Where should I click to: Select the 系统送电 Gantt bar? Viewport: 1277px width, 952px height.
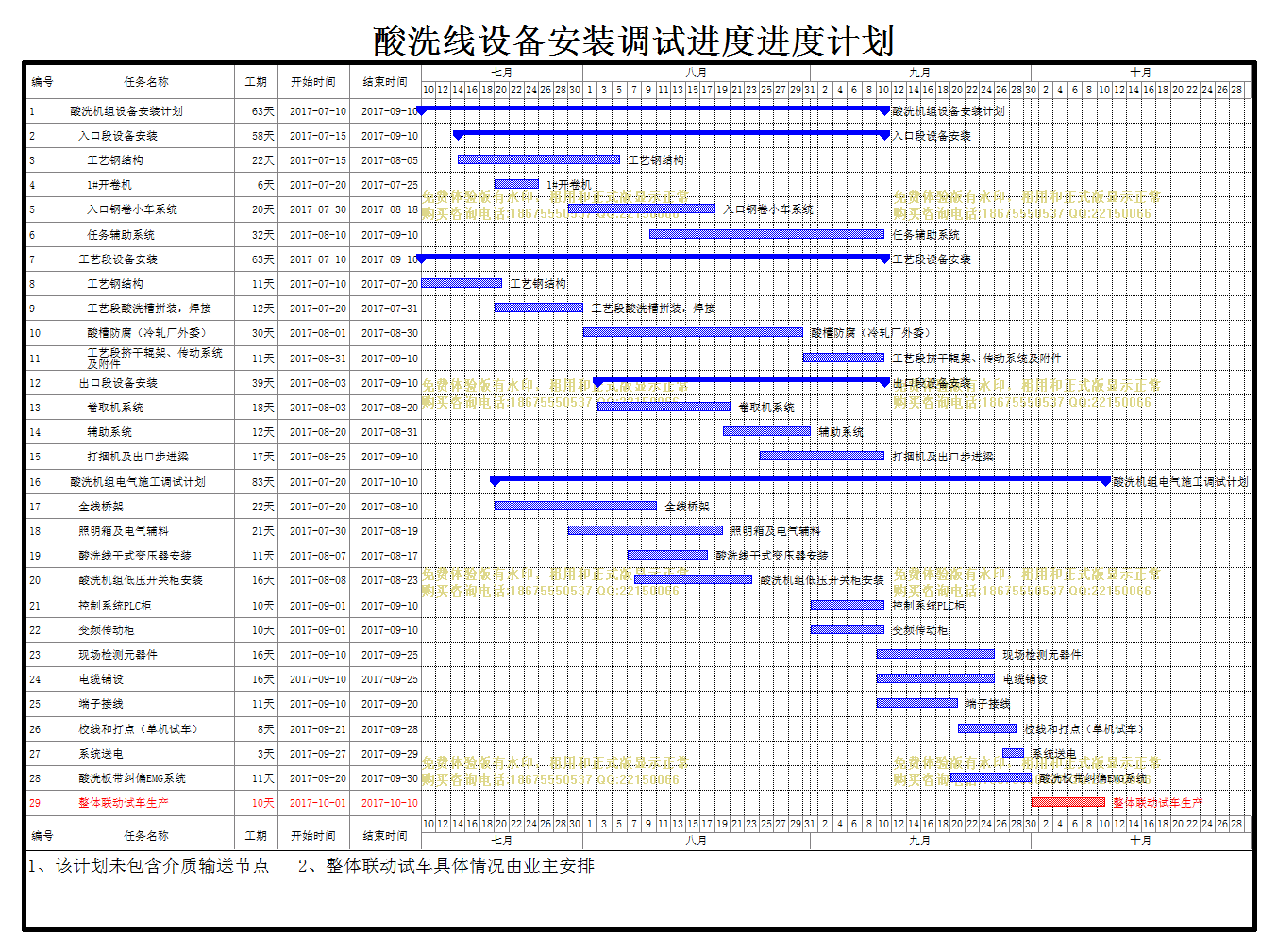click(1013, 753)
